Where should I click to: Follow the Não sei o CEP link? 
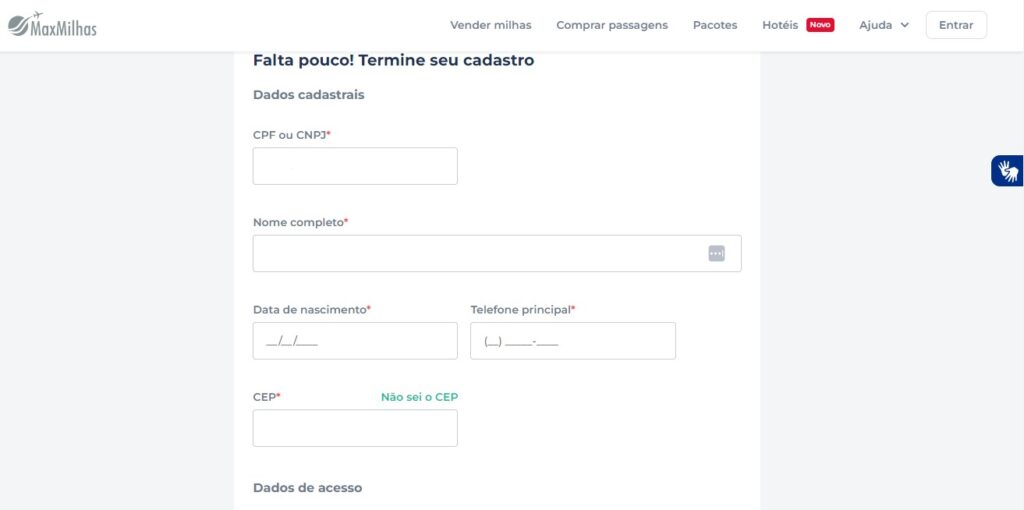pyautogui.click(x=419, y=397)
